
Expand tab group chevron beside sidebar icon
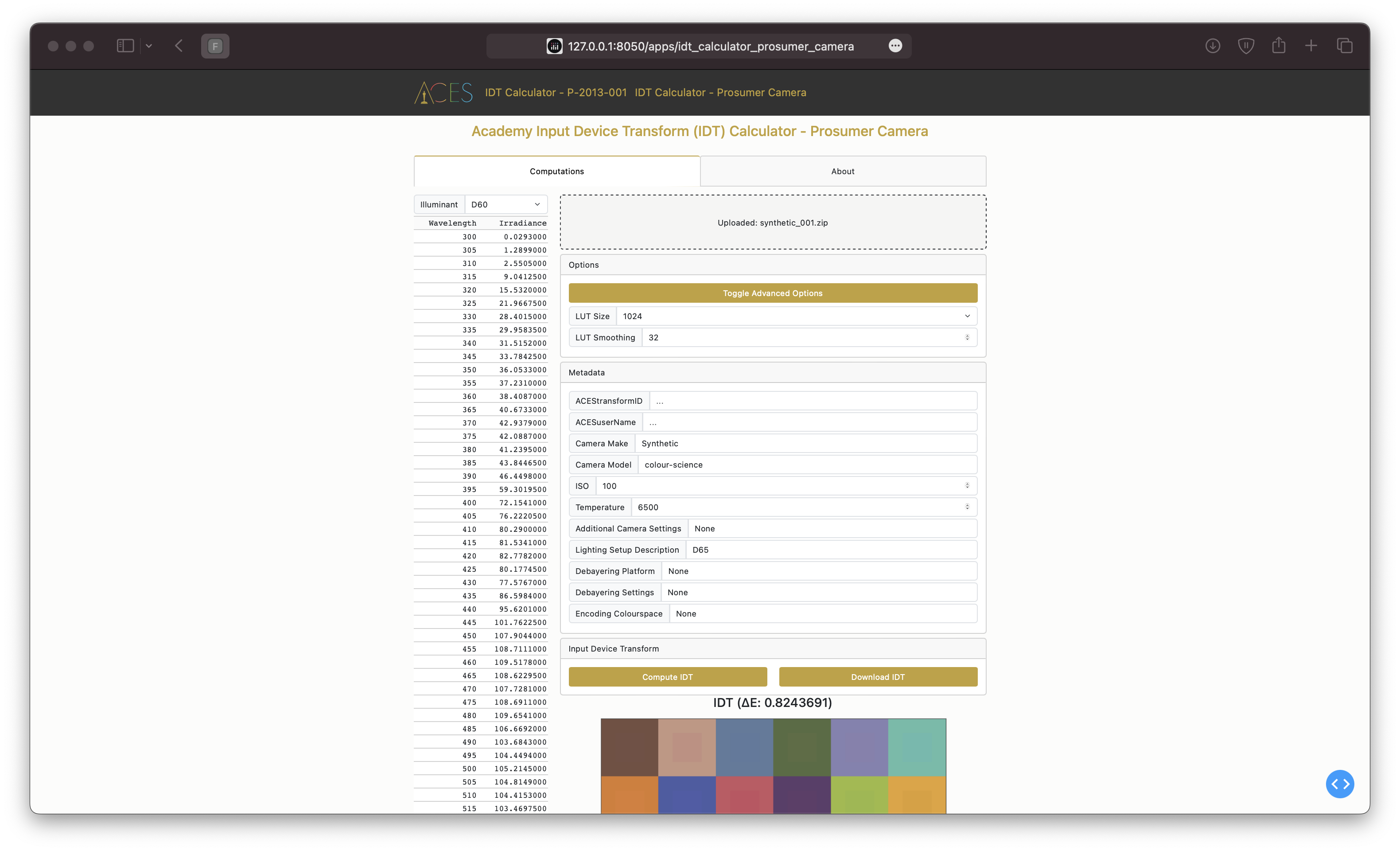pyautogui.click(x=149, y=46)
